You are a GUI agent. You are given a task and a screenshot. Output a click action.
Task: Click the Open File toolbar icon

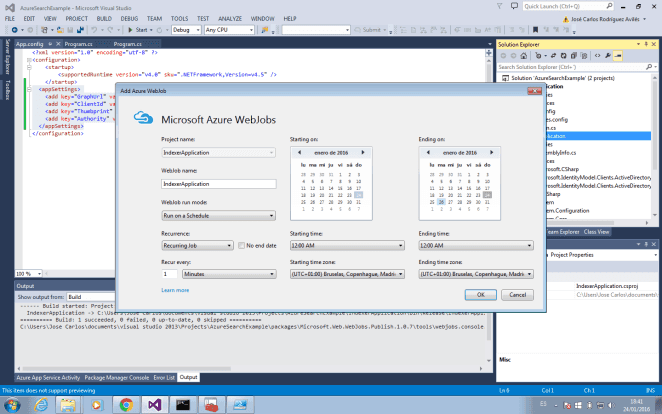point(60,30)
